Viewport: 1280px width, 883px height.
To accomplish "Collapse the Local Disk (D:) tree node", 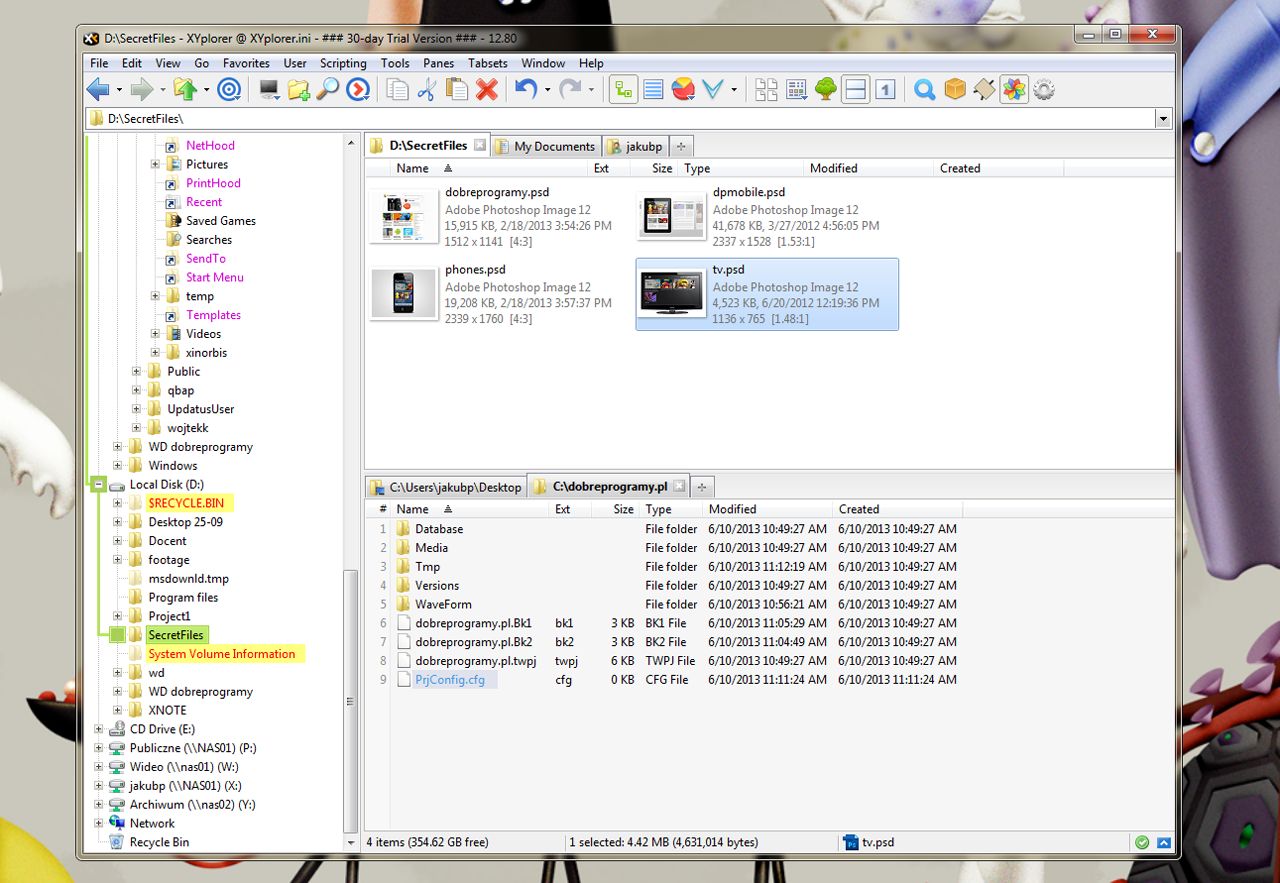I will point(99,485).
